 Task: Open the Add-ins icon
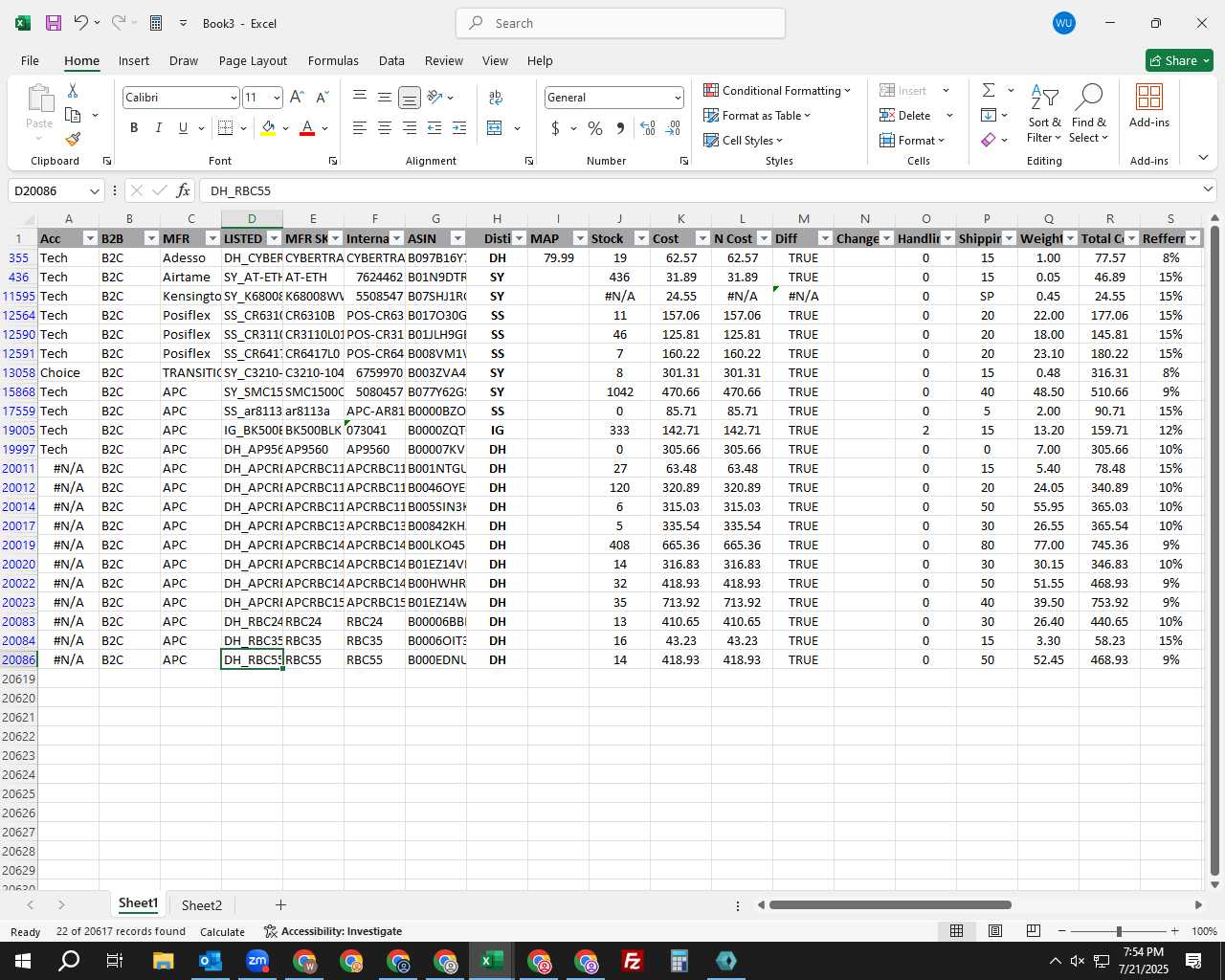click(1148, 105)
